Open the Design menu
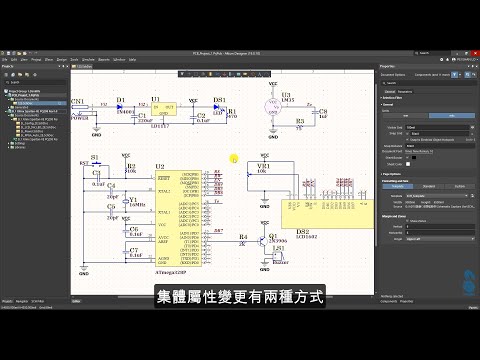The width and height of the screenshot is (480, 360). [62, 59]
